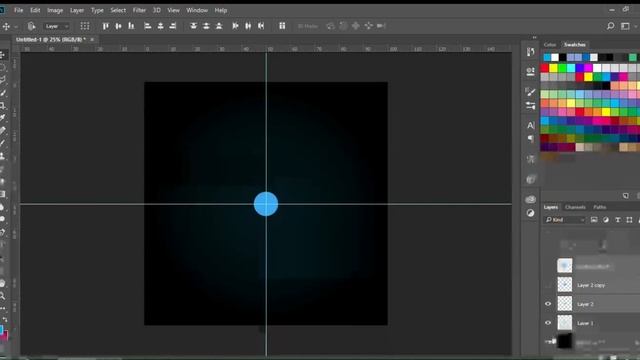Show Layer 2 copy via visibility box
This screenshot has height=360, width=640.
(x=548, y=285)
